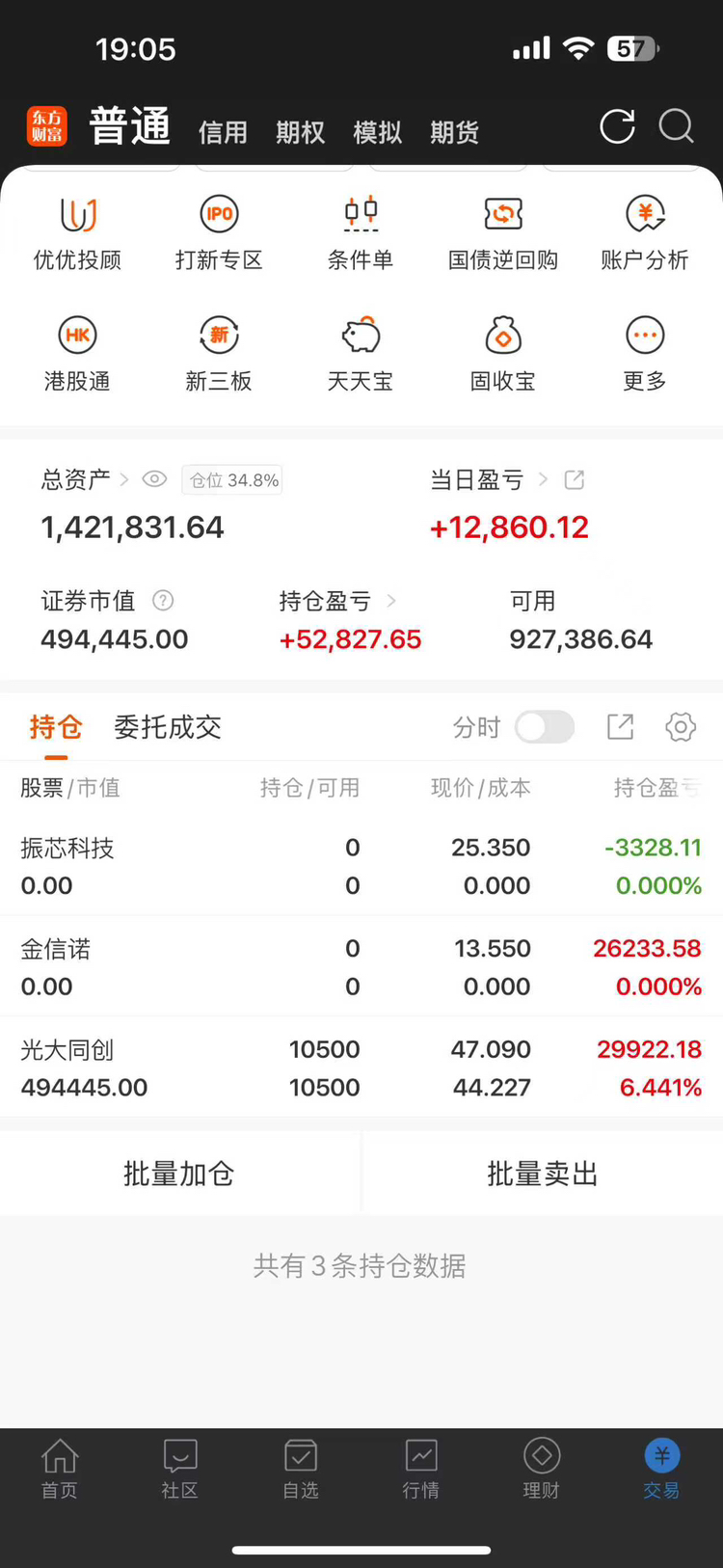Open holdings settings gear icon
723x1568 pixels.
coord(681,727)
